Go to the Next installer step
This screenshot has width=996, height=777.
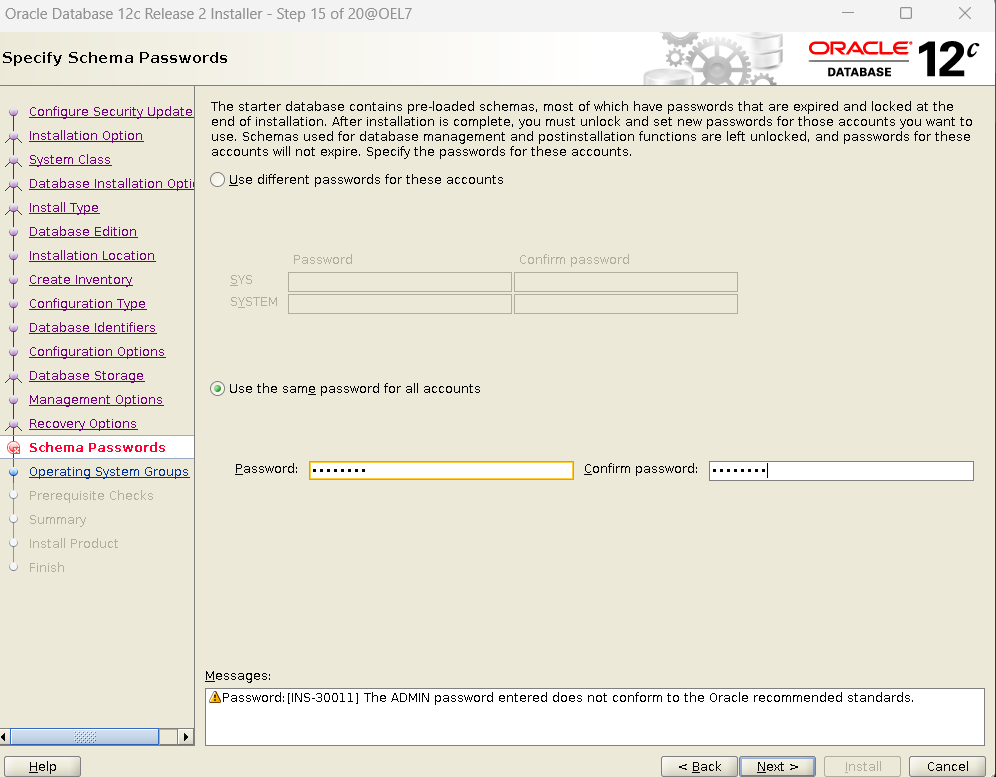click(x=777, y=766)
